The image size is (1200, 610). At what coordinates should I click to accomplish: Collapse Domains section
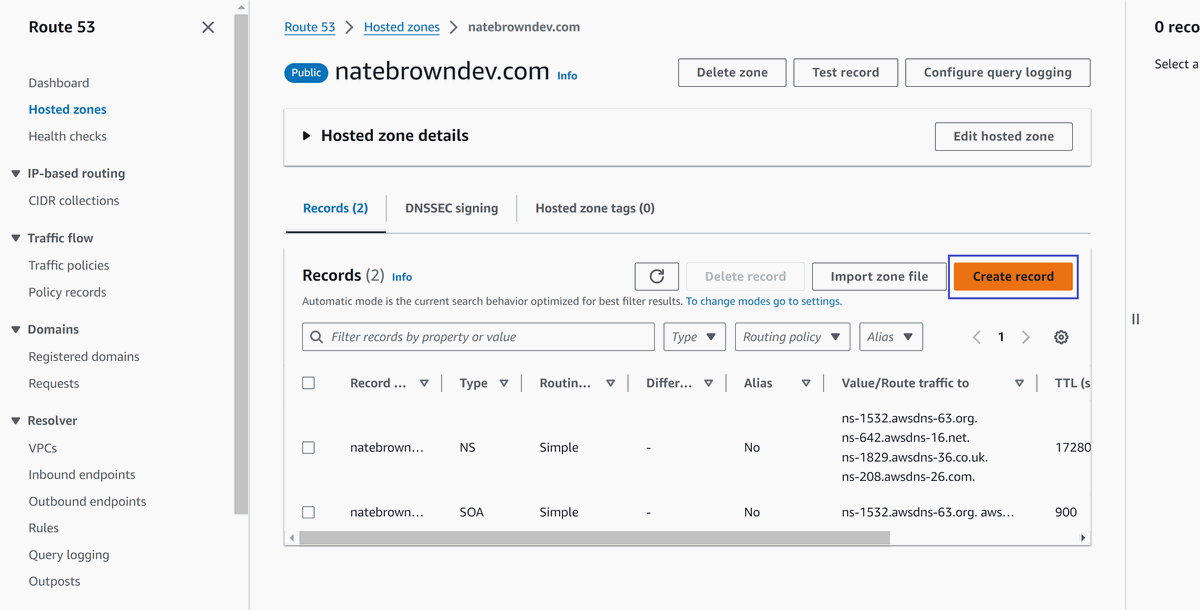tap(15, 329)
